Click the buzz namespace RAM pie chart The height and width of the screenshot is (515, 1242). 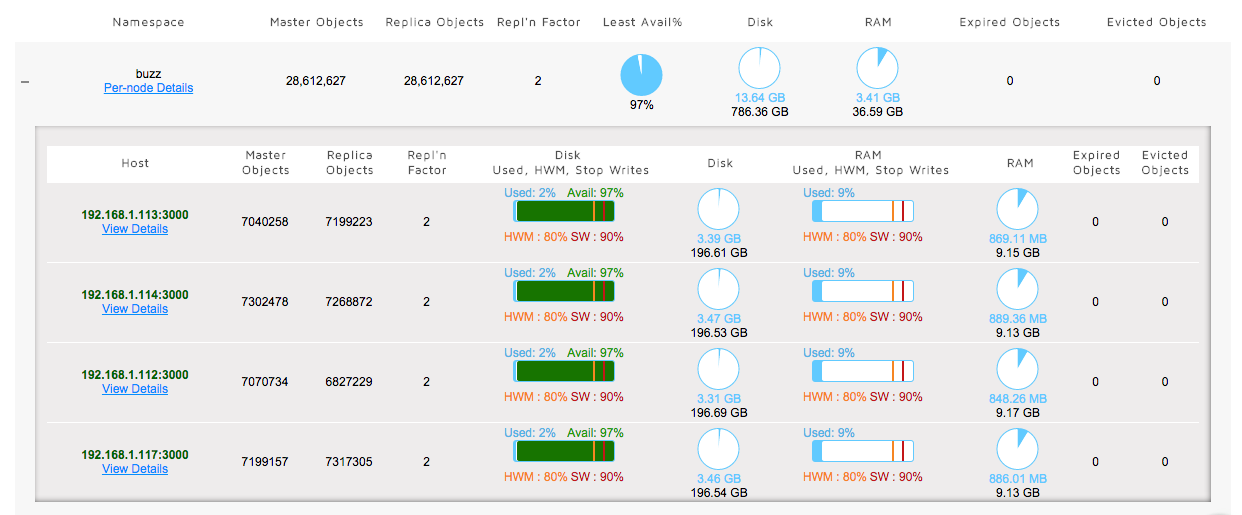pos(877,69)
